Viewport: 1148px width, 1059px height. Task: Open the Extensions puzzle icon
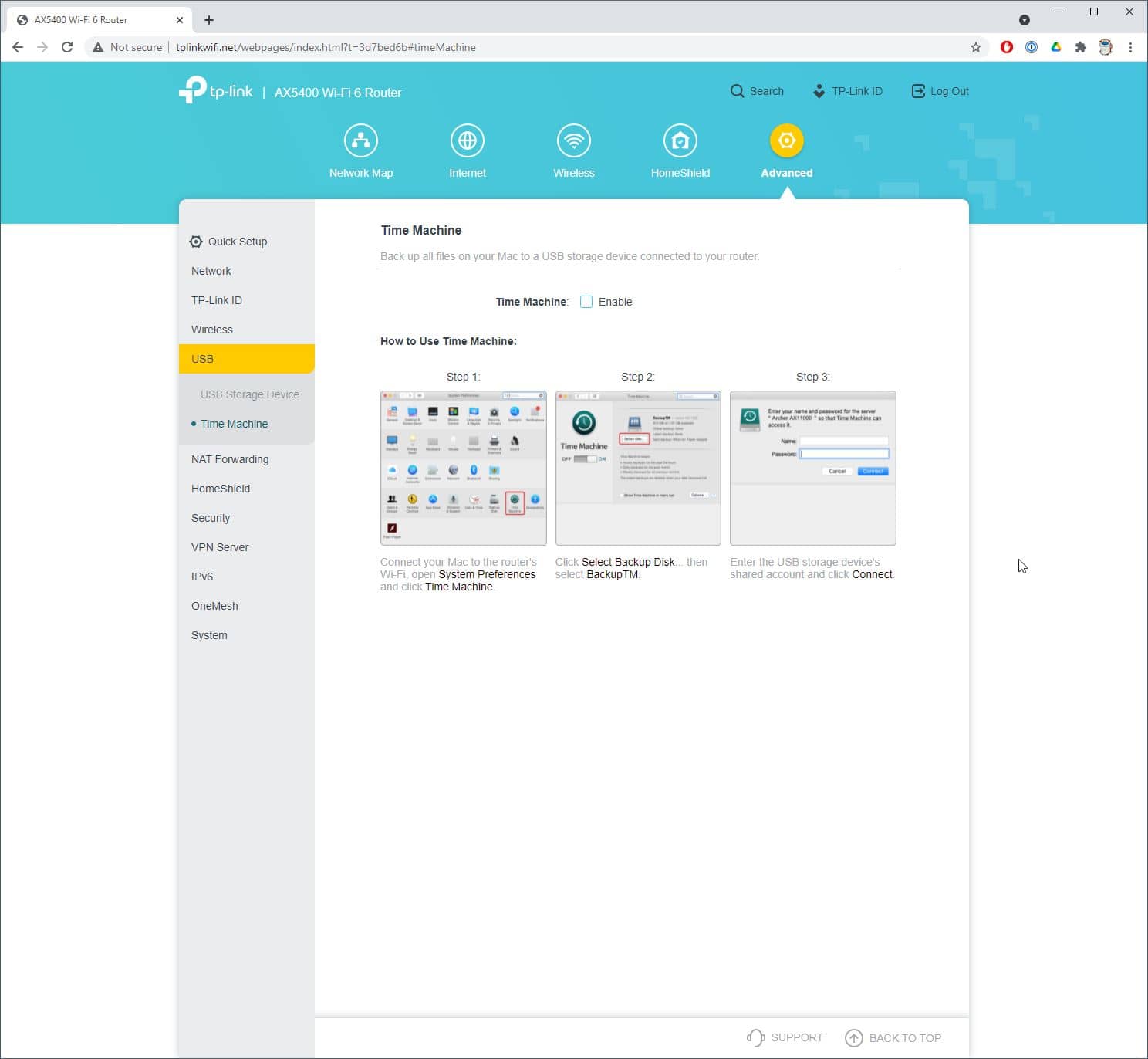click(1081, 47)
